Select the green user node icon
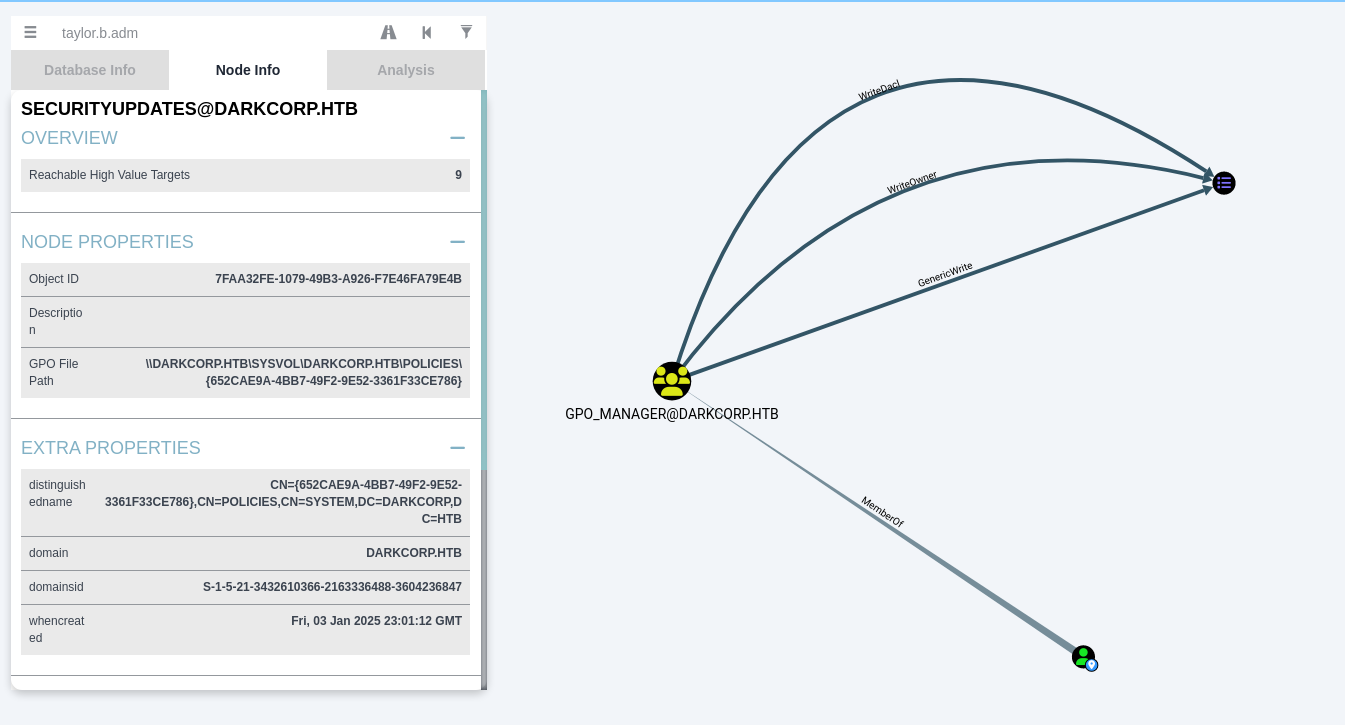This screenshot has width=1345, height=725. click(1083, 657)
